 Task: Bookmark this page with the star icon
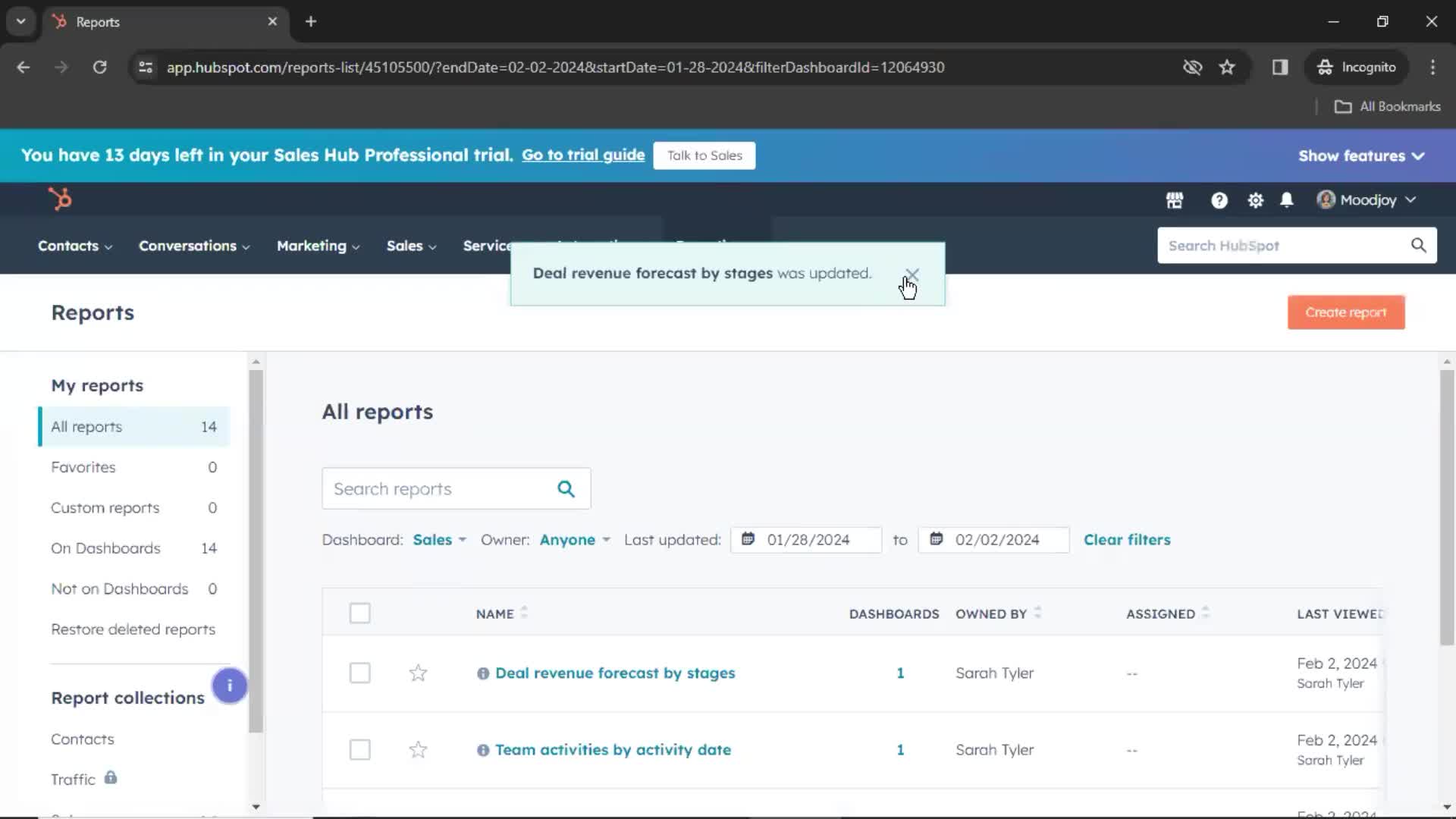pos(1227,67)
